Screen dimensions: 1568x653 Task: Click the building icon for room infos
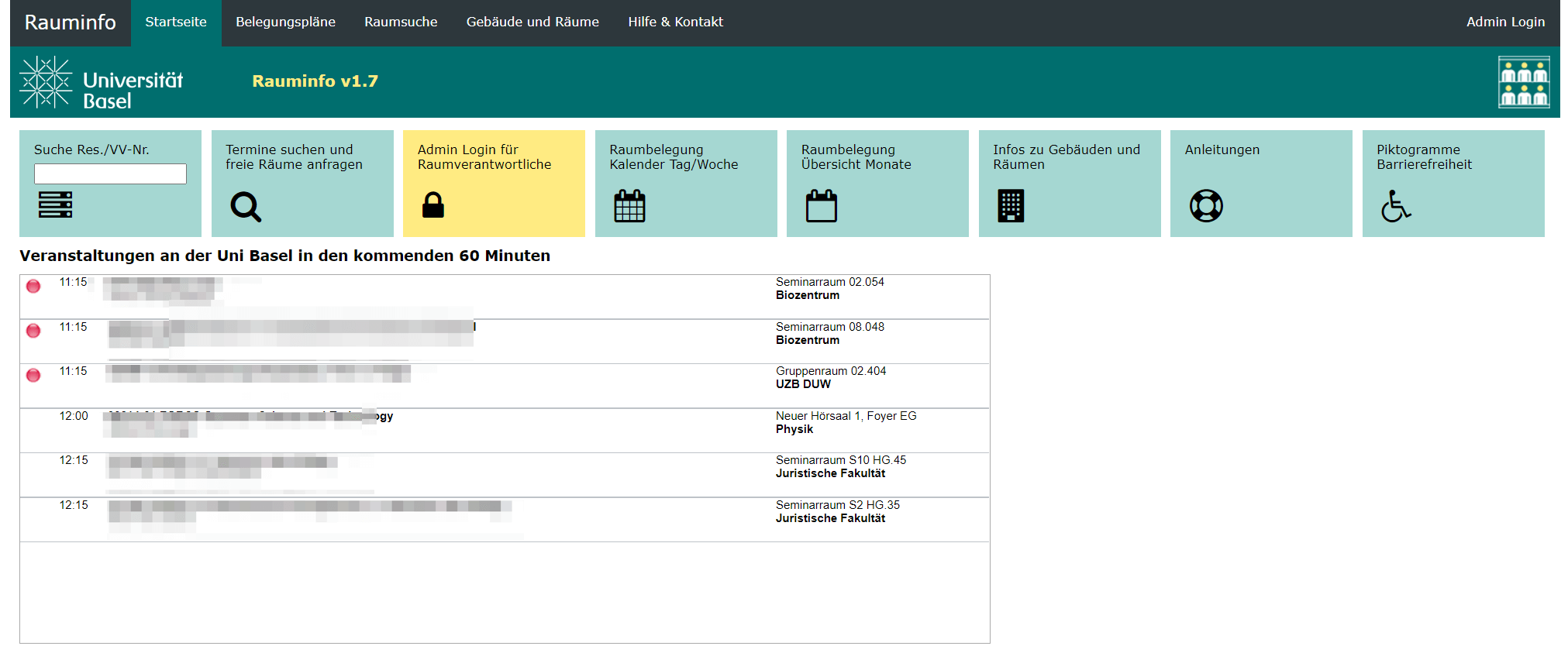click(x=1011, y=206)
